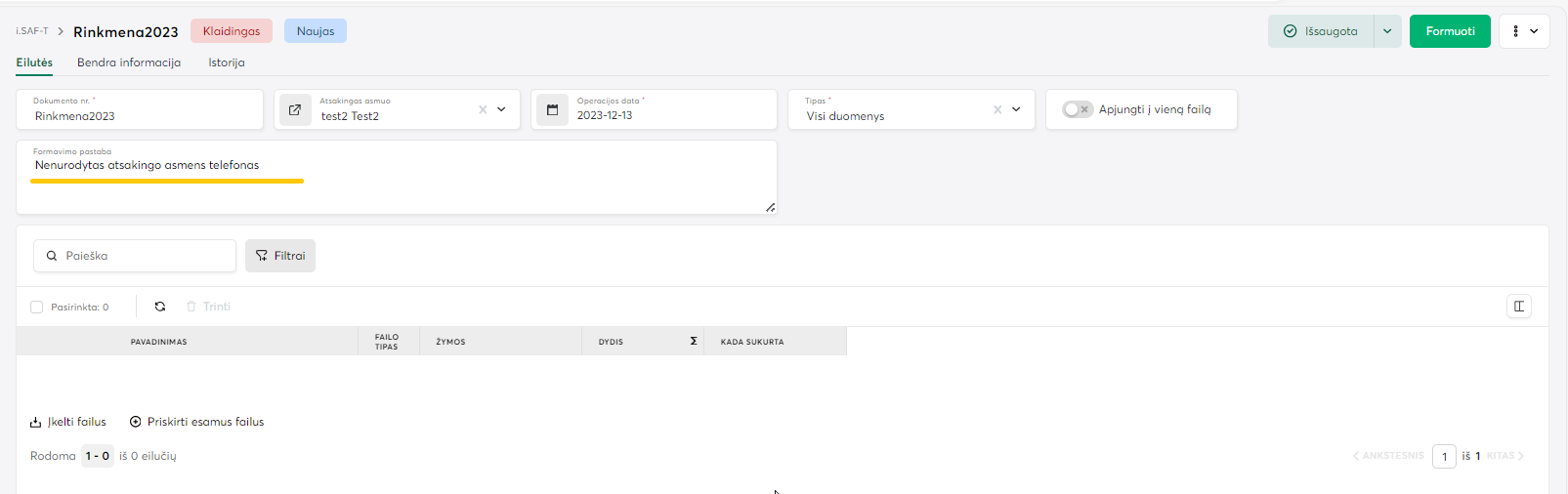Open linked responsible person record icon
This screenshot has width=1568, height=494.
coord(295,109)
